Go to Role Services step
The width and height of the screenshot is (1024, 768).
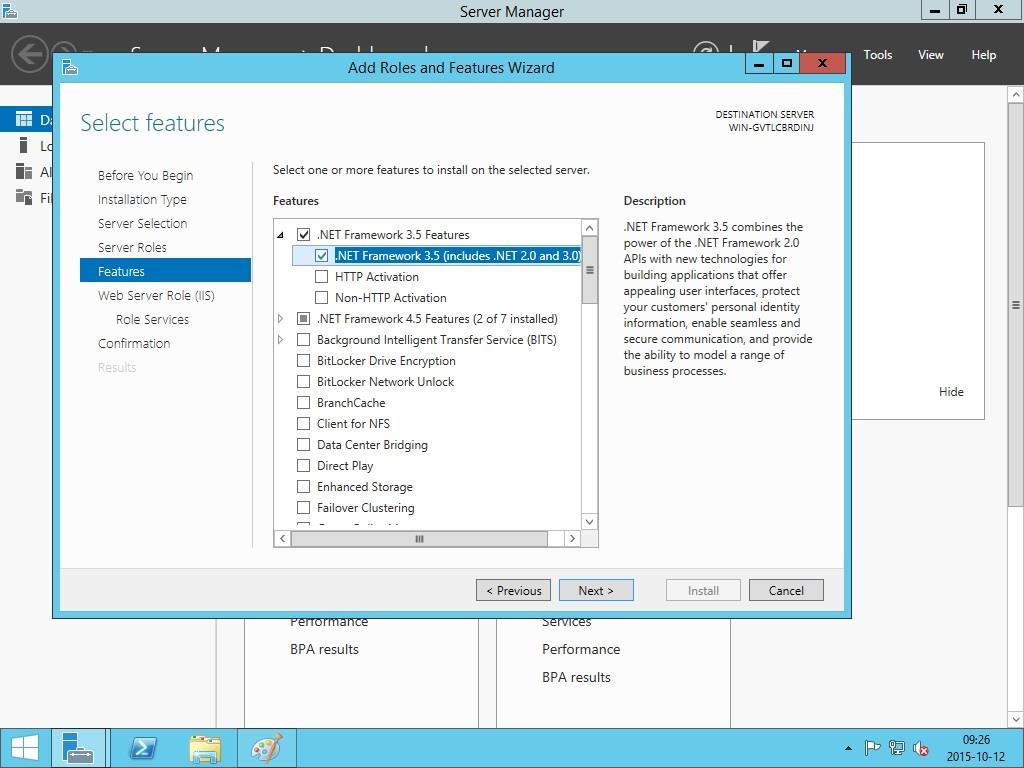coord(152,319)
